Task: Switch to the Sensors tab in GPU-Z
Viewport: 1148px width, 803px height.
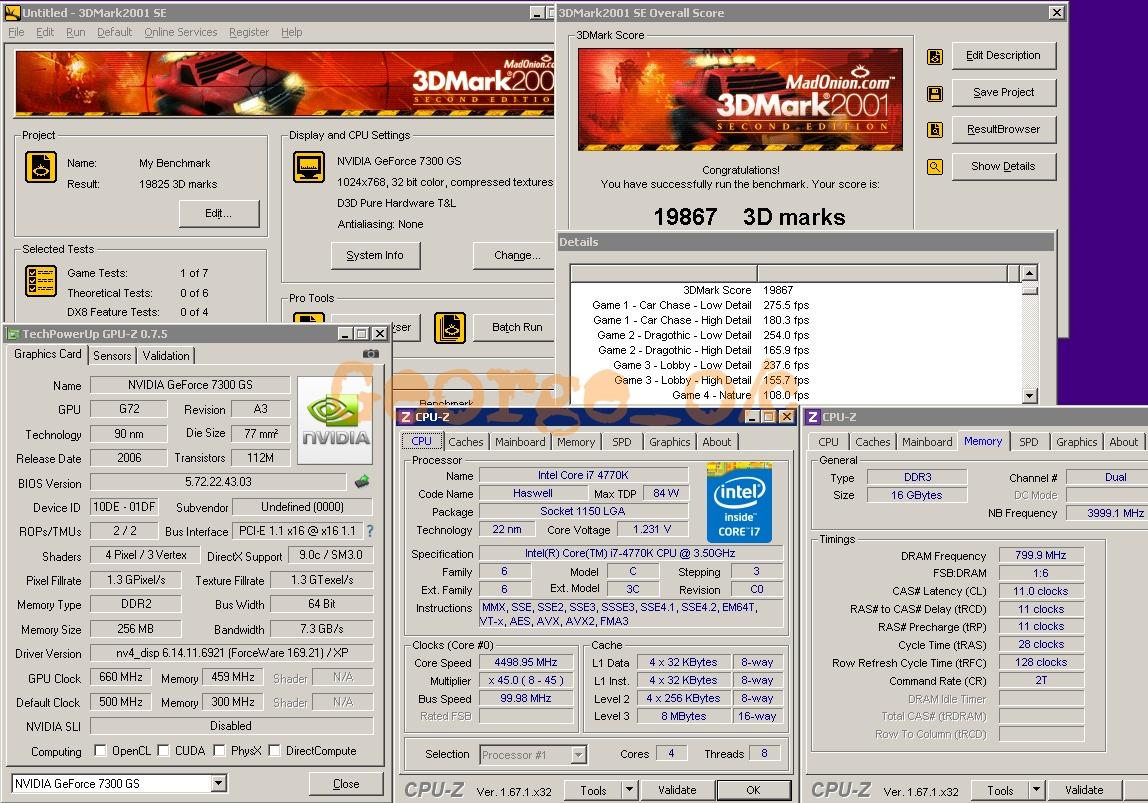Action: pyautogui.click(x=112, y=356)
